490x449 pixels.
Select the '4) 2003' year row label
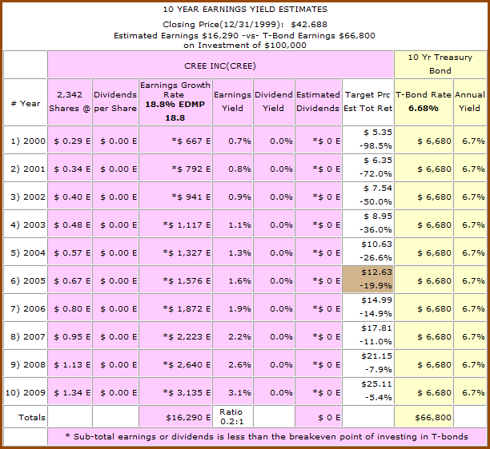coord(25,224)
